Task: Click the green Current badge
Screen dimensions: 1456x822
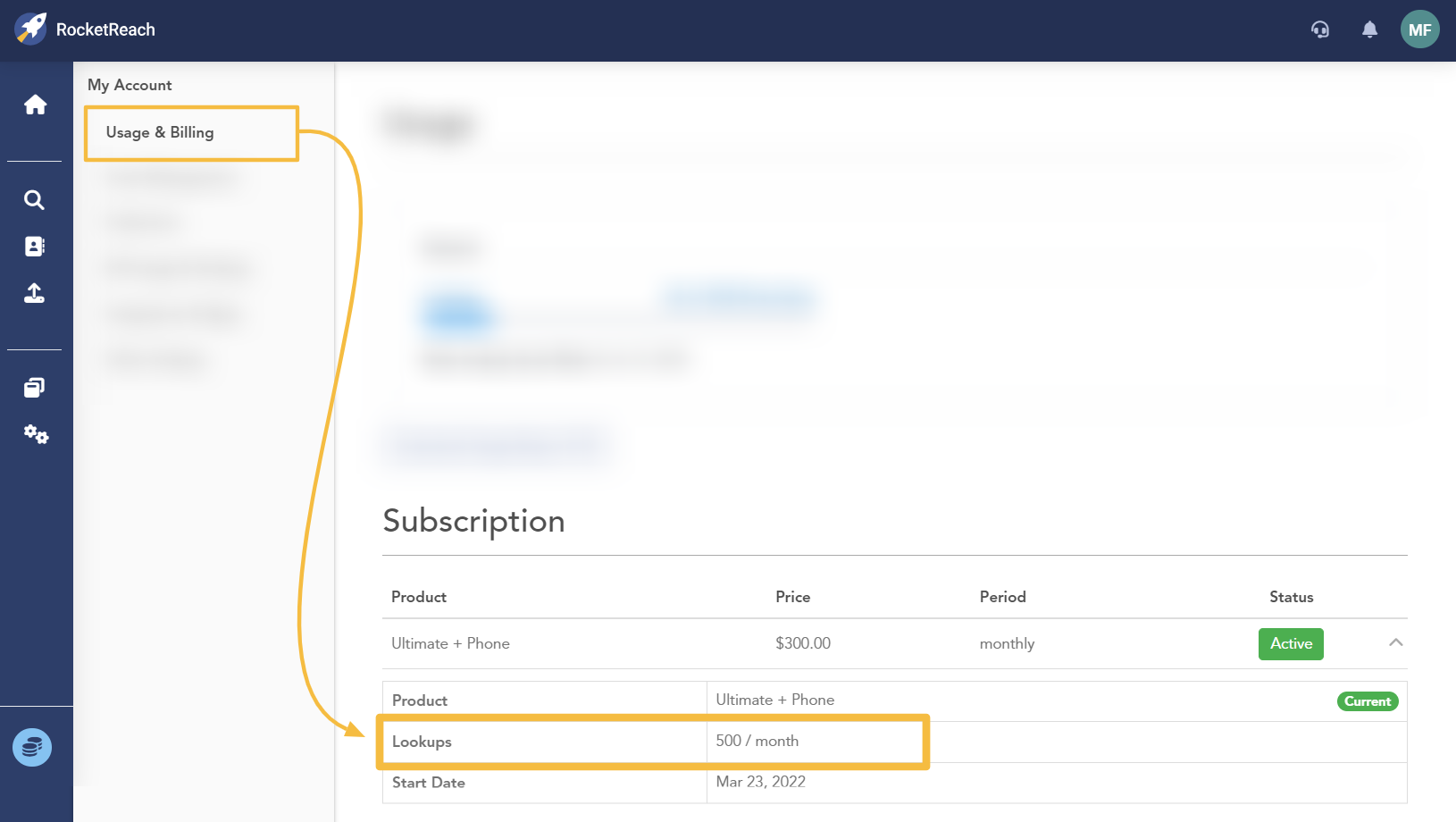Action: pos(1368,701)
